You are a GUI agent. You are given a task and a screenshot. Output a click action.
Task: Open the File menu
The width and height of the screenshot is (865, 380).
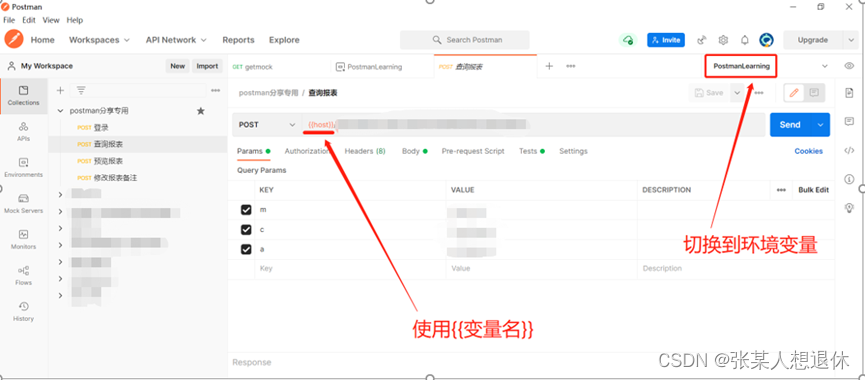9,20
